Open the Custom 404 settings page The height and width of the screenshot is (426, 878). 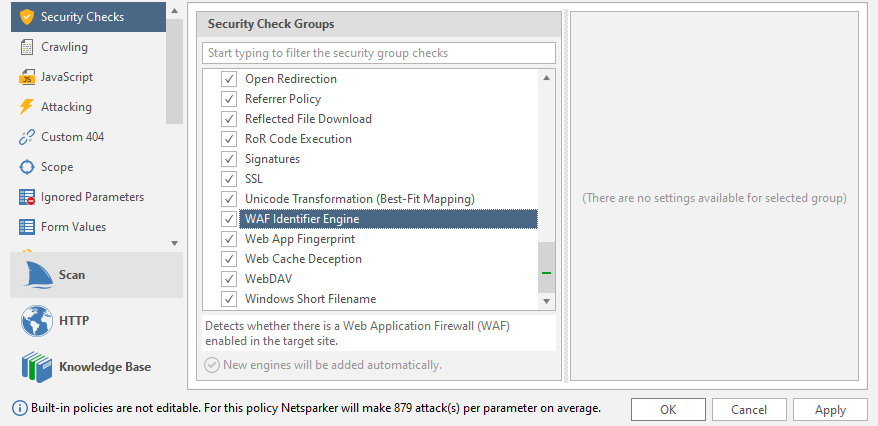(88, 137)
